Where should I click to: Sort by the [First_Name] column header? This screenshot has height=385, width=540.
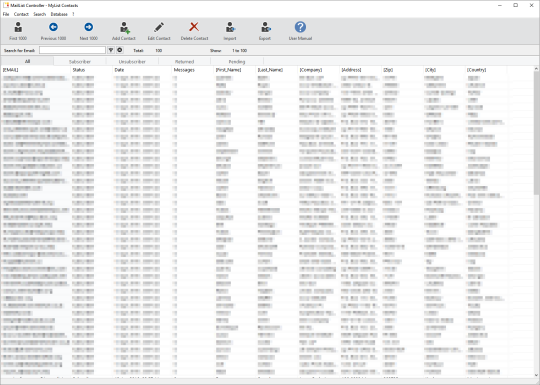coord(235,70)
